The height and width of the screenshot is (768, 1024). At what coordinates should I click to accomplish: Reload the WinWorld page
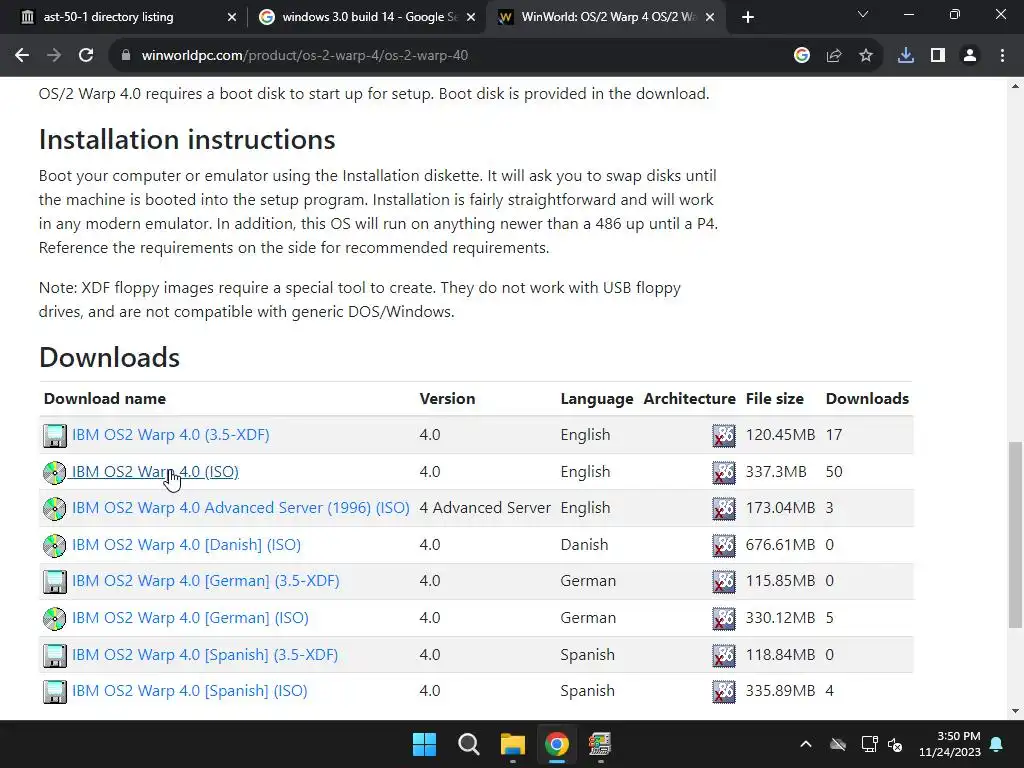click(86, 56)
